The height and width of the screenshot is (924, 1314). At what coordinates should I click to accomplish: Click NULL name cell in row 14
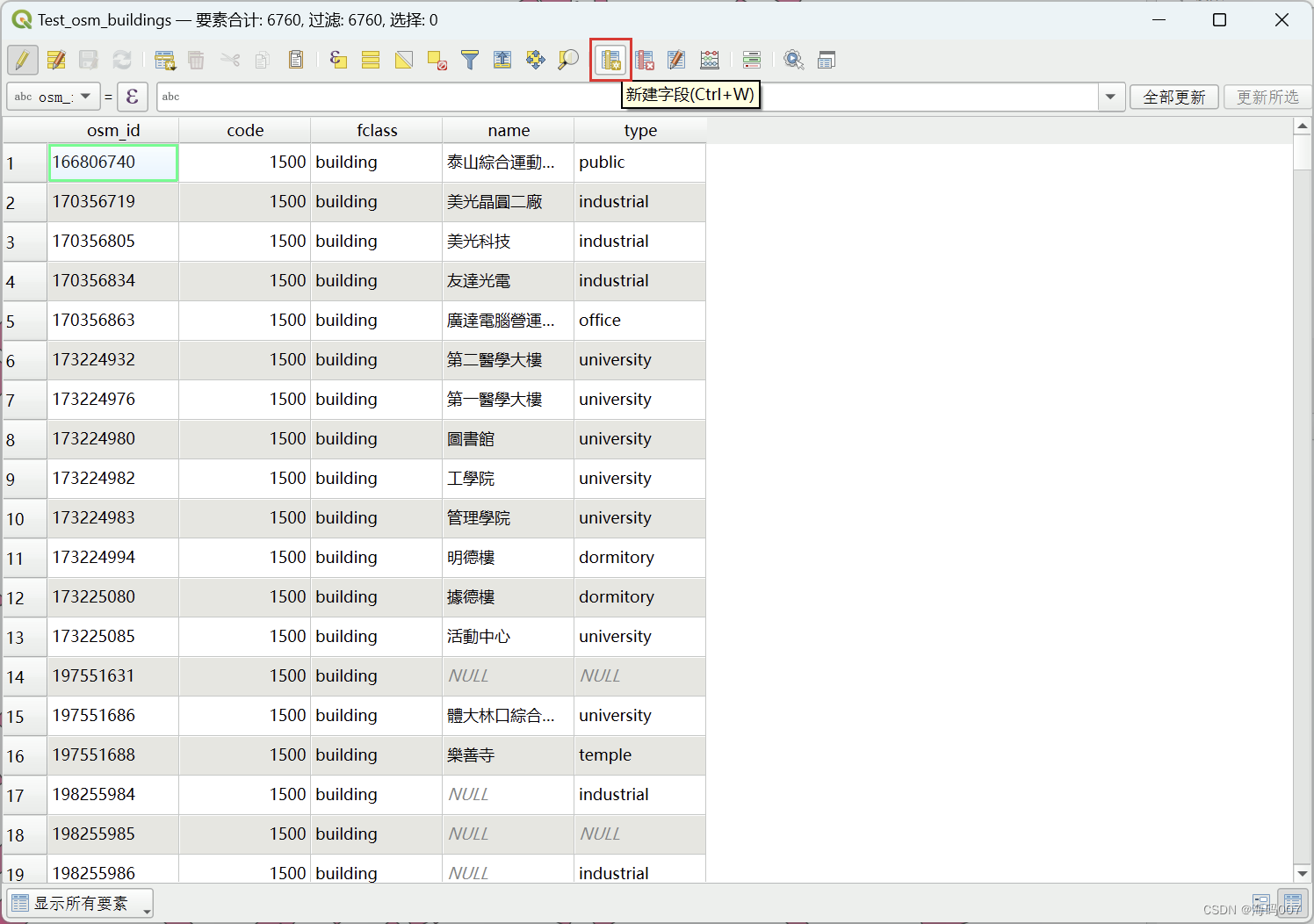point(509,676)
